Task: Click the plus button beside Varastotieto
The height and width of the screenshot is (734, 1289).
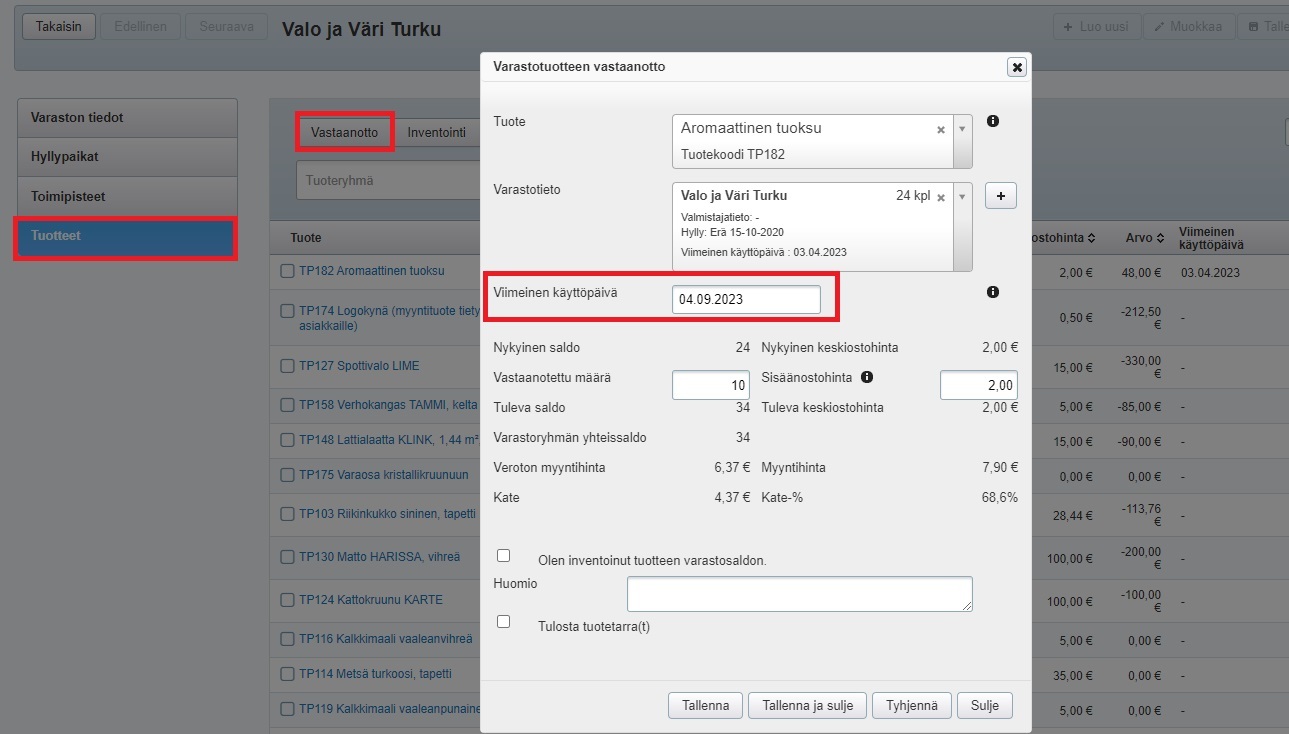Action: pos(1001,196)
